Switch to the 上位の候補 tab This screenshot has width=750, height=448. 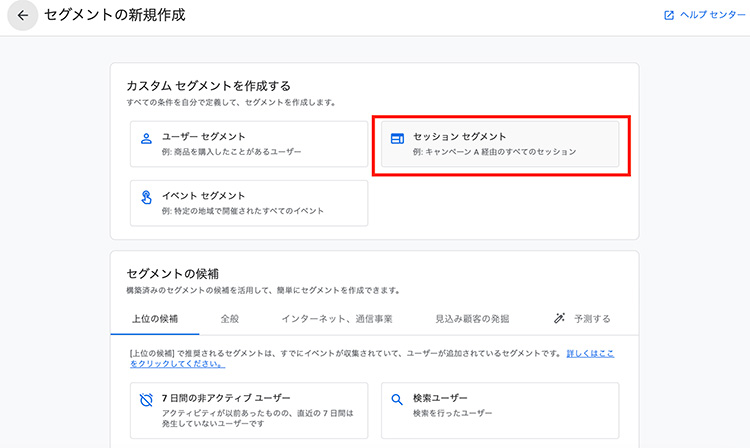point(155,319)
